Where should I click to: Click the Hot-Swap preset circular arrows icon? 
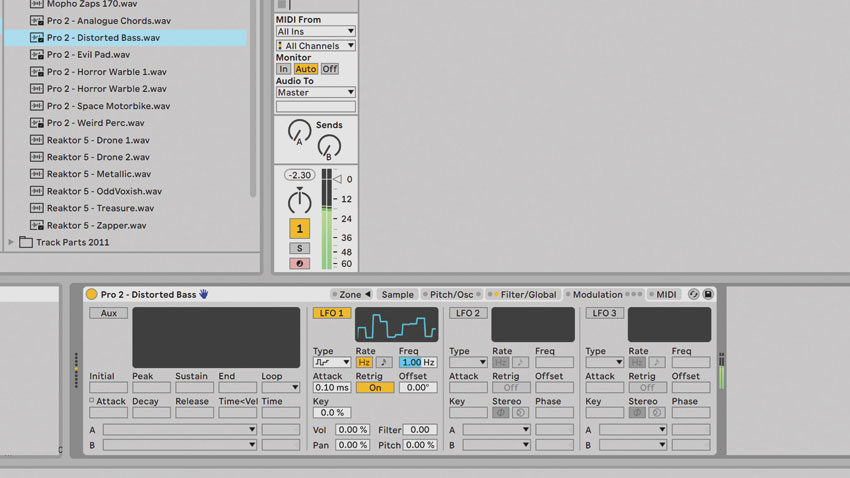pyautogui.click(x=693, y=294)
